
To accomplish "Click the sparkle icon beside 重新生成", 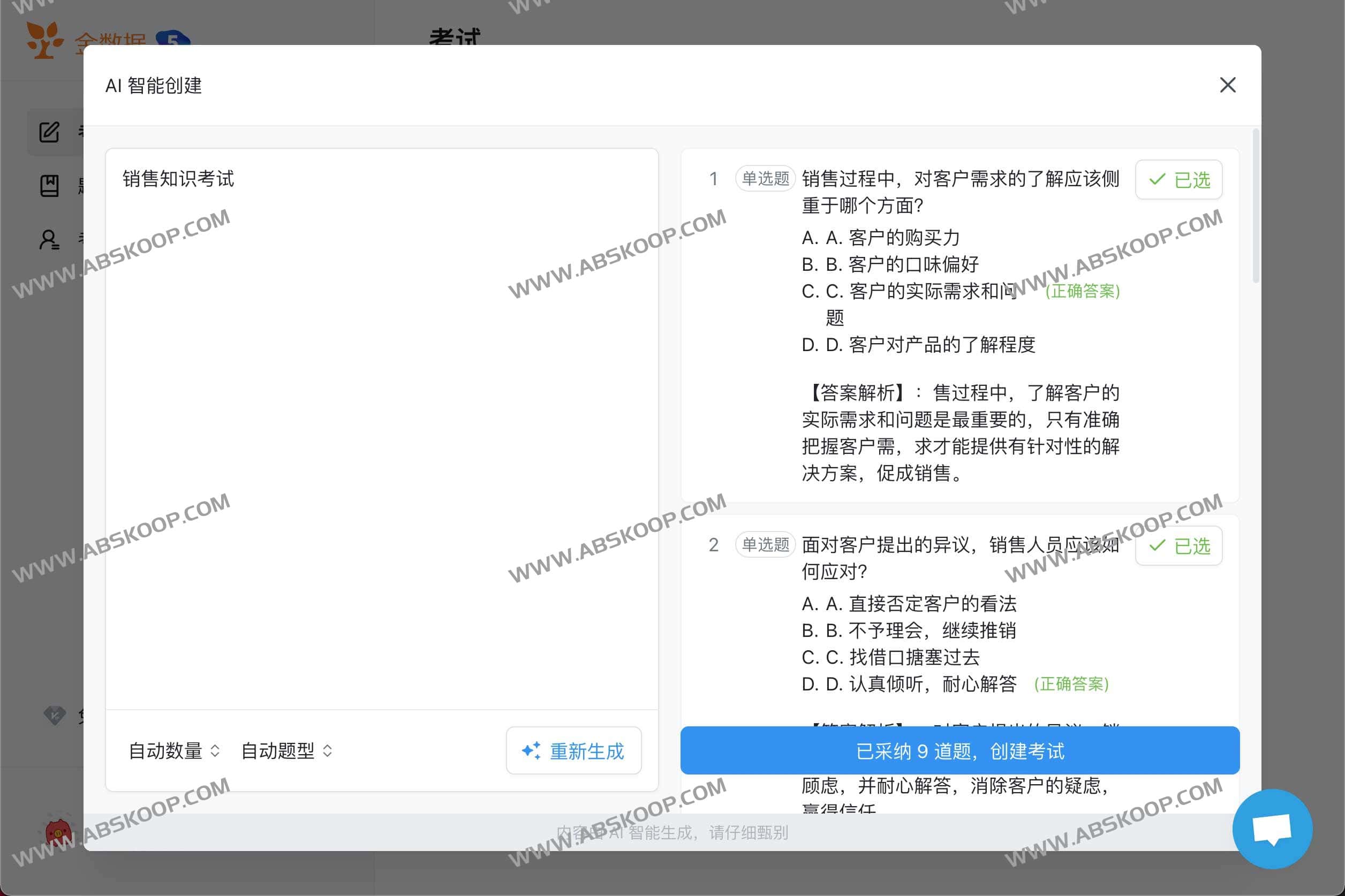I will pos(532,750).
